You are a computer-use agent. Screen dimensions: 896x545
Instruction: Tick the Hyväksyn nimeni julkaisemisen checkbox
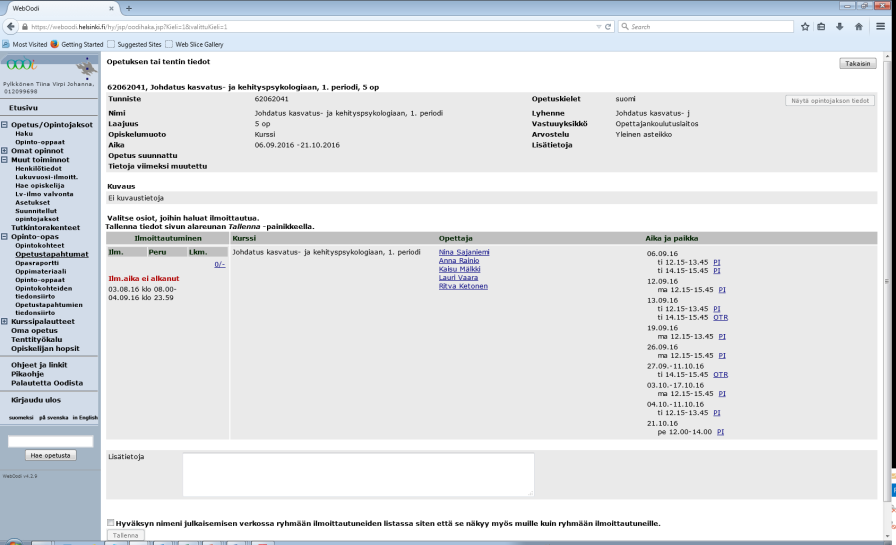[x=110, y=523]
